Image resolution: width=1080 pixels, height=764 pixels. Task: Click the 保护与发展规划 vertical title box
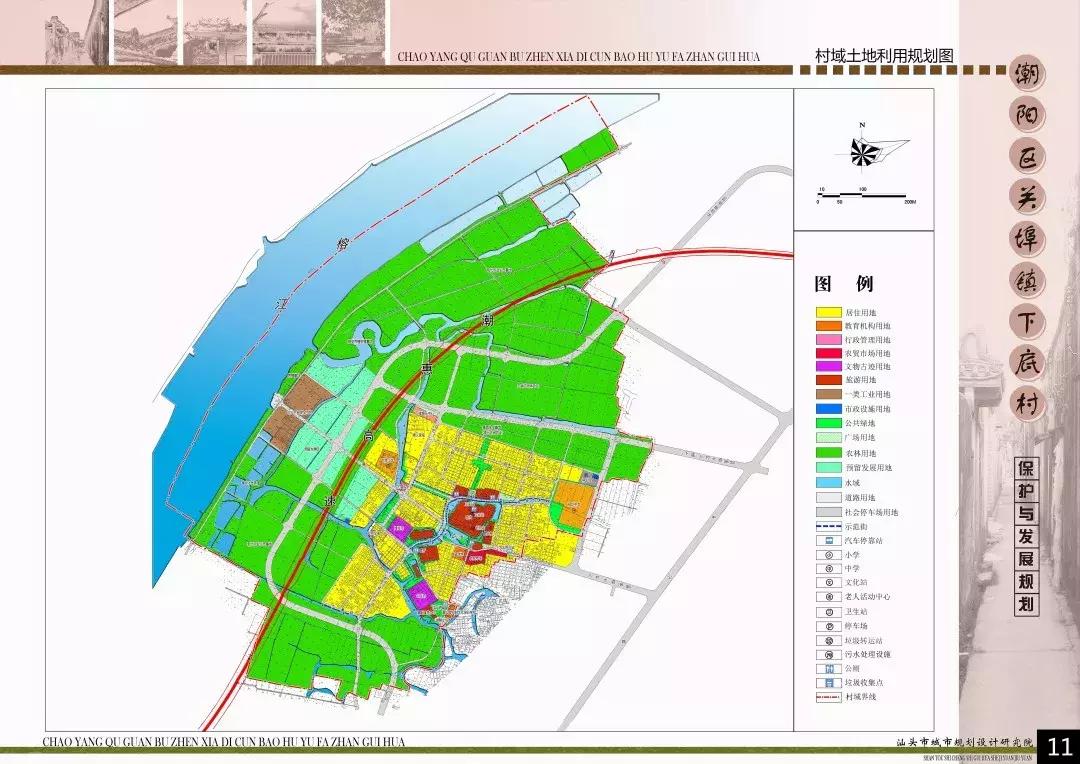(x=1026, y=537)
